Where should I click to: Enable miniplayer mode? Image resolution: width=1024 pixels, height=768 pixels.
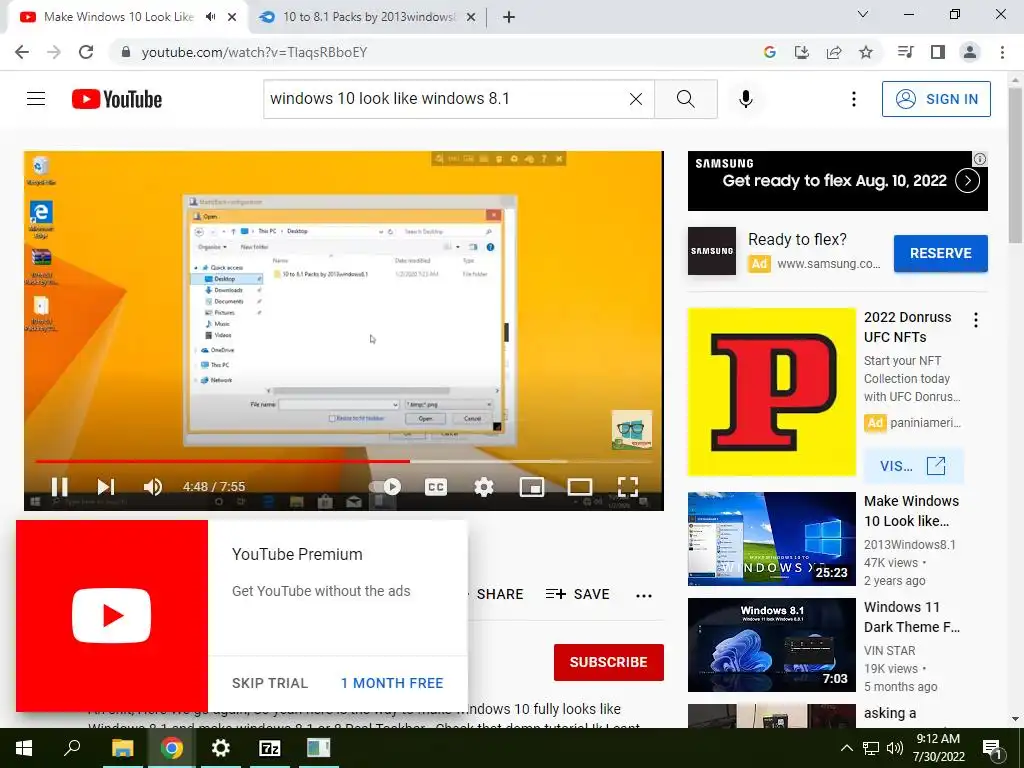point(532,487)
